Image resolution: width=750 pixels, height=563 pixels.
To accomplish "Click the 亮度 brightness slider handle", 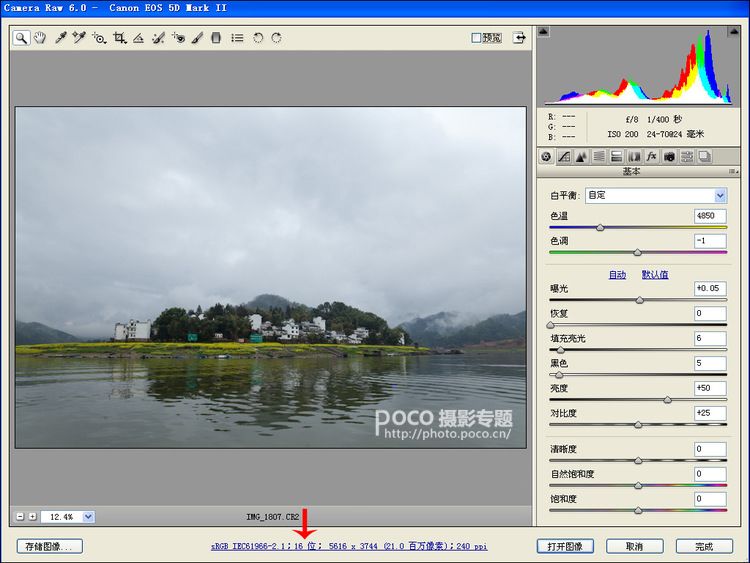I will point(667,400).
